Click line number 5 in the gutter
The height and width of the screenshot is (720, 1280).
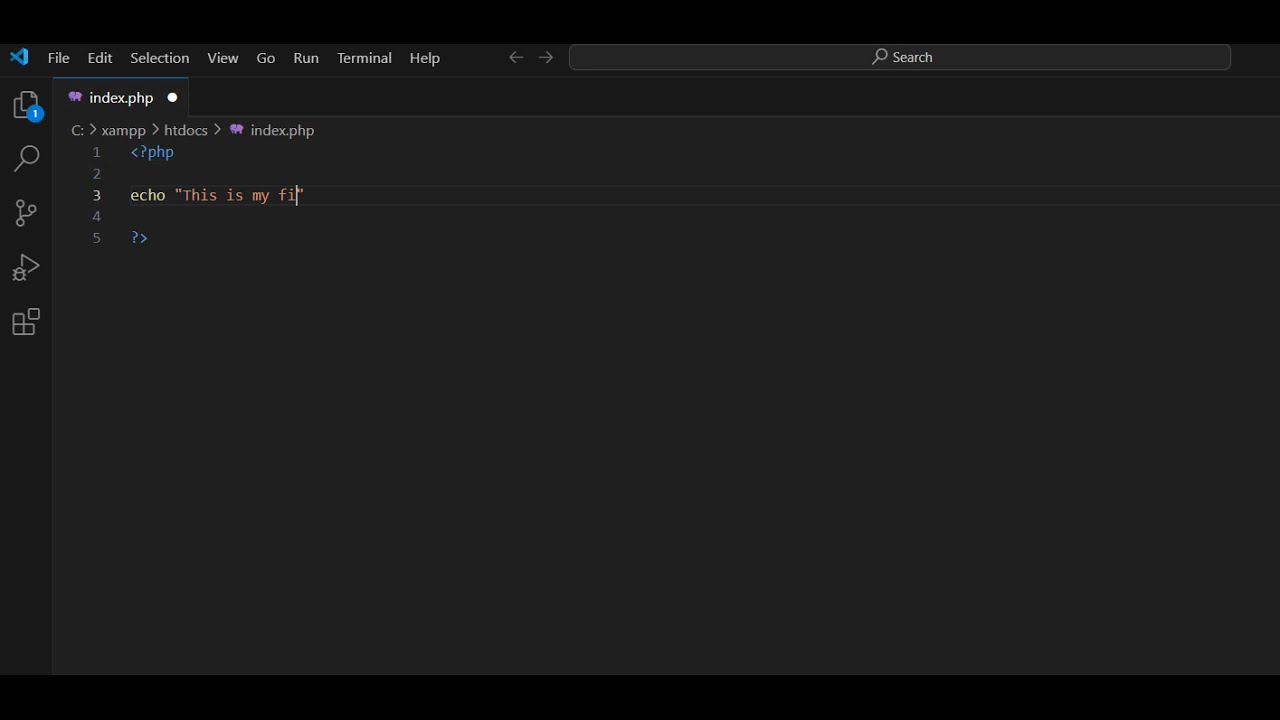(97, 238)
